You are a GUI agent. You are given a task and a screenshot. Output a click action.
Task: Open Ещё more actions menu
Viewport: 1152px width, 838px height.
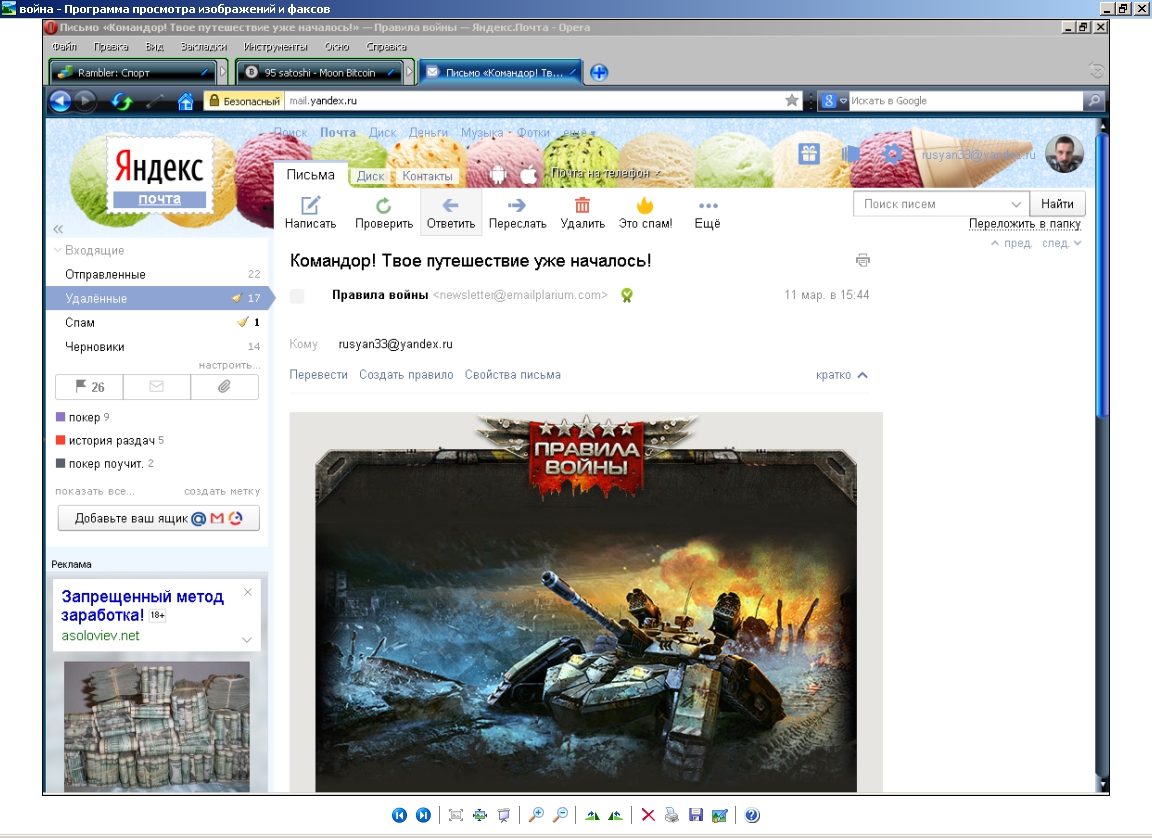click(x=708, y=213)
